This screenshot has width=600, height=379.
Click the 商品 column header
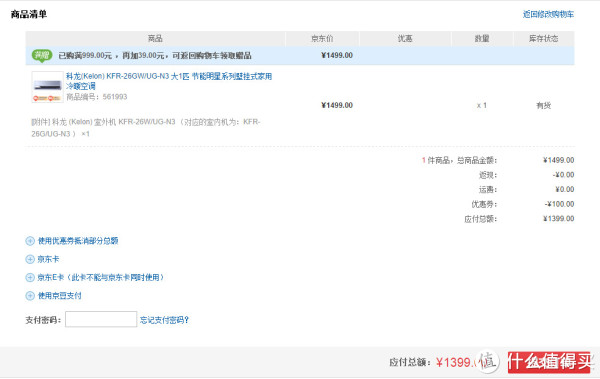(155, 39)
